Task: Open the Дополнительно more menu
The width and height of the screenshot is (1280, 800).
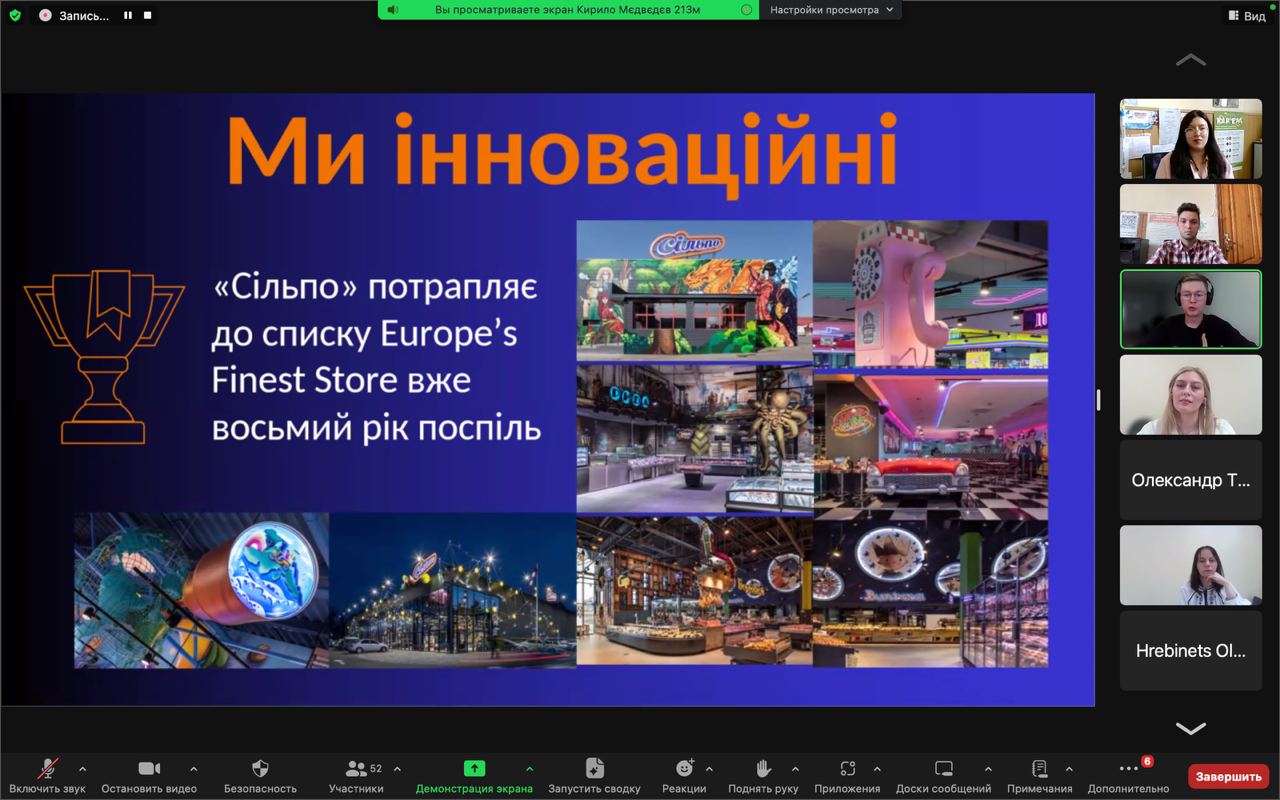Action: click(1128, 769)
